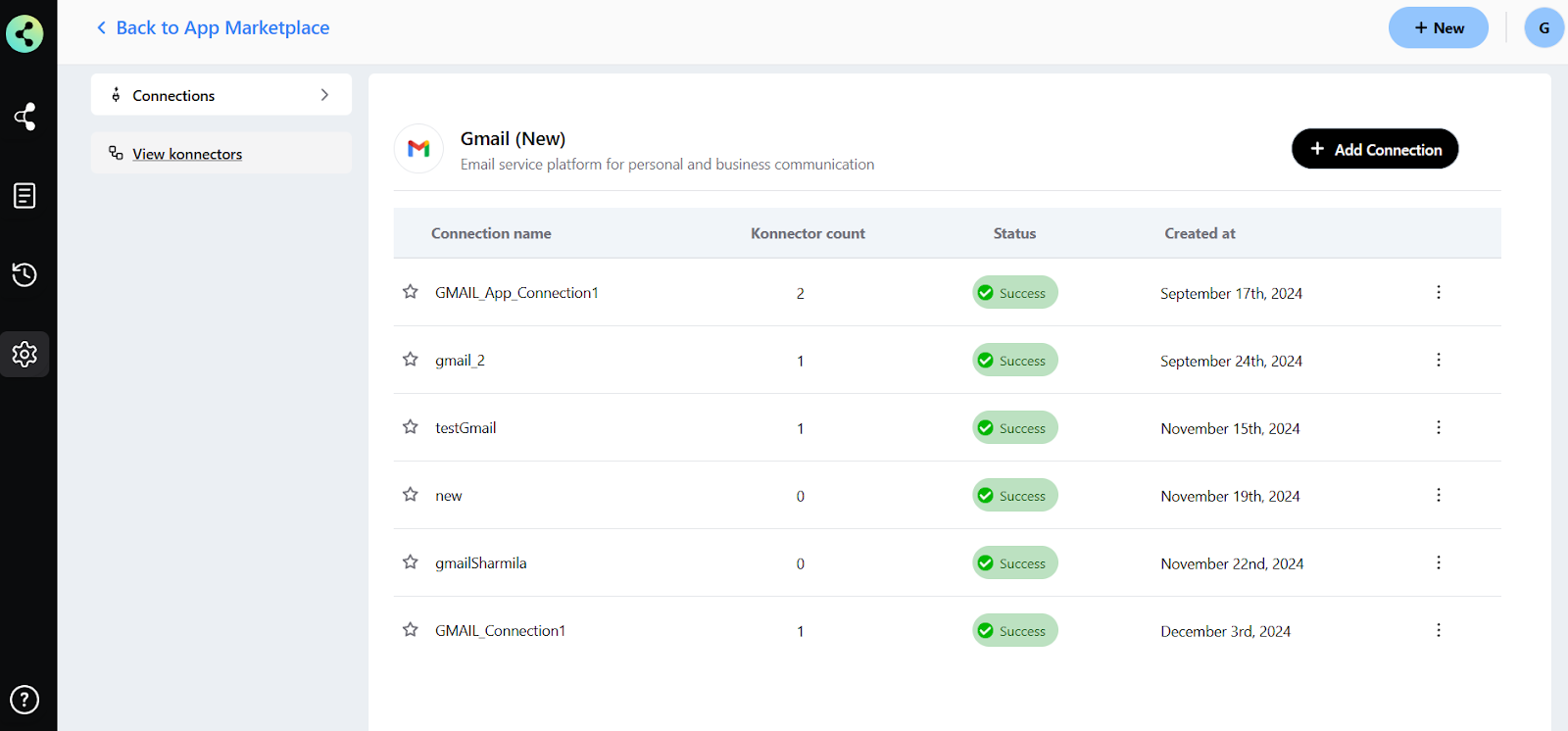Screen dimensions: 1568x731
Task: Click Success badge for gmail_2
Action: [x=1015, y=360]
